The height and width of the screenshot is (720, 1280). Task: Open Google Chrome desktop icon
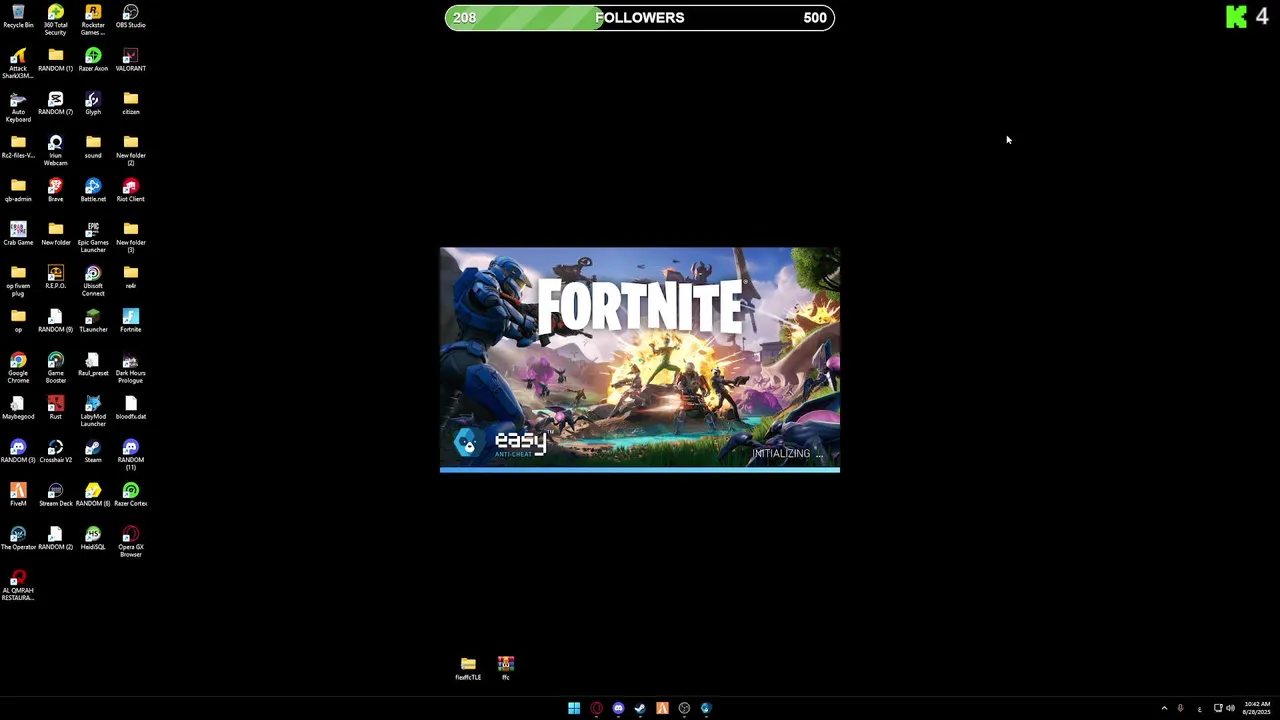pos(18,367)
